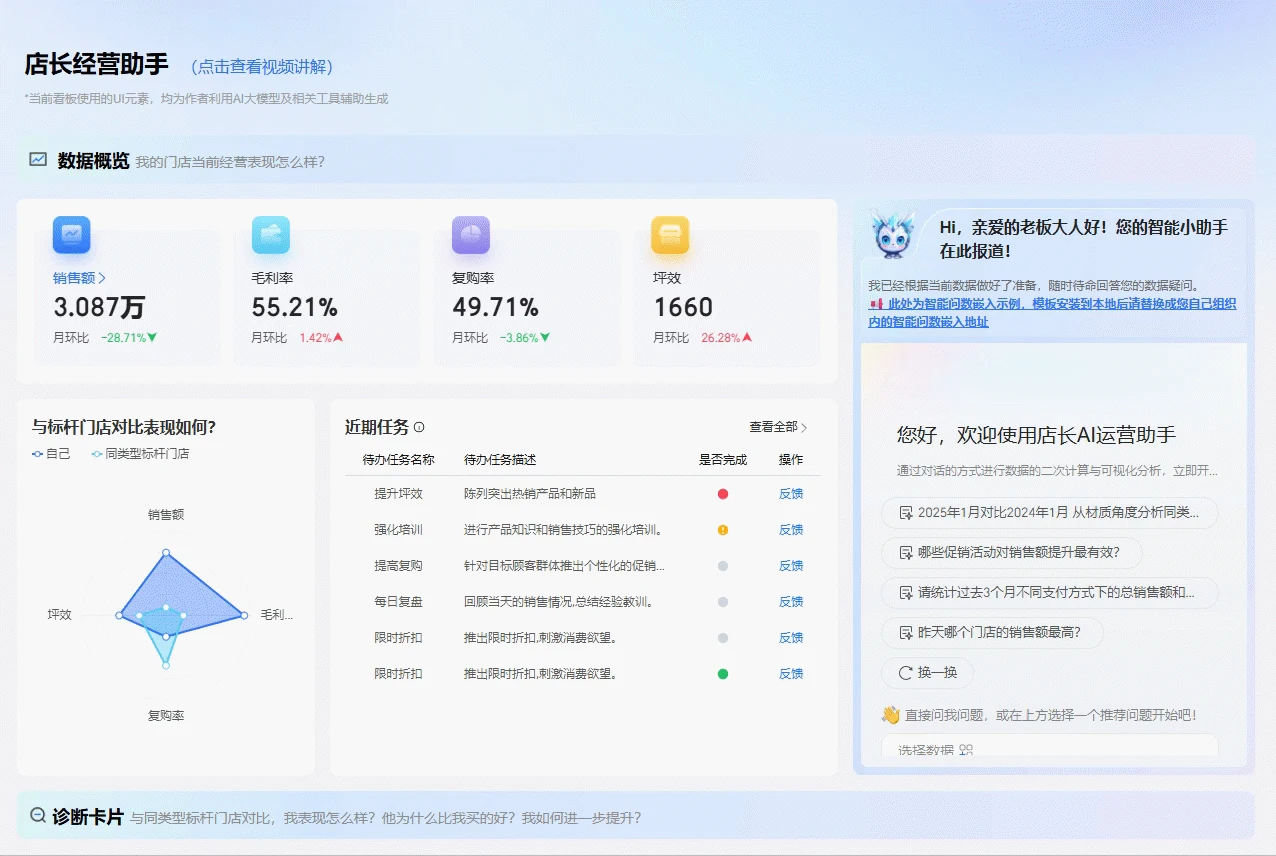Click the 毛利... radar axis label
The width and height of the screenshot is (1276, 856).
pos(277,615)
